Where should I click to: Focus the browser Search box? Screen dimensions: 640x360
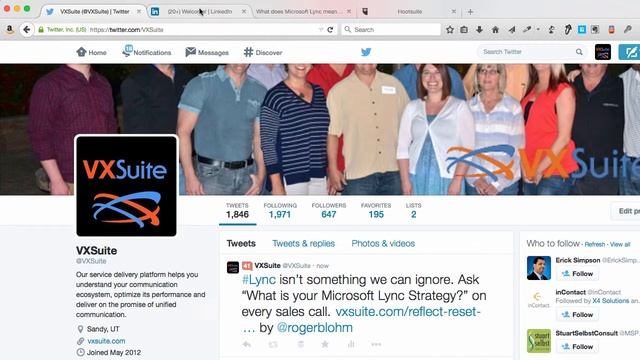click(x=391, y=29)
